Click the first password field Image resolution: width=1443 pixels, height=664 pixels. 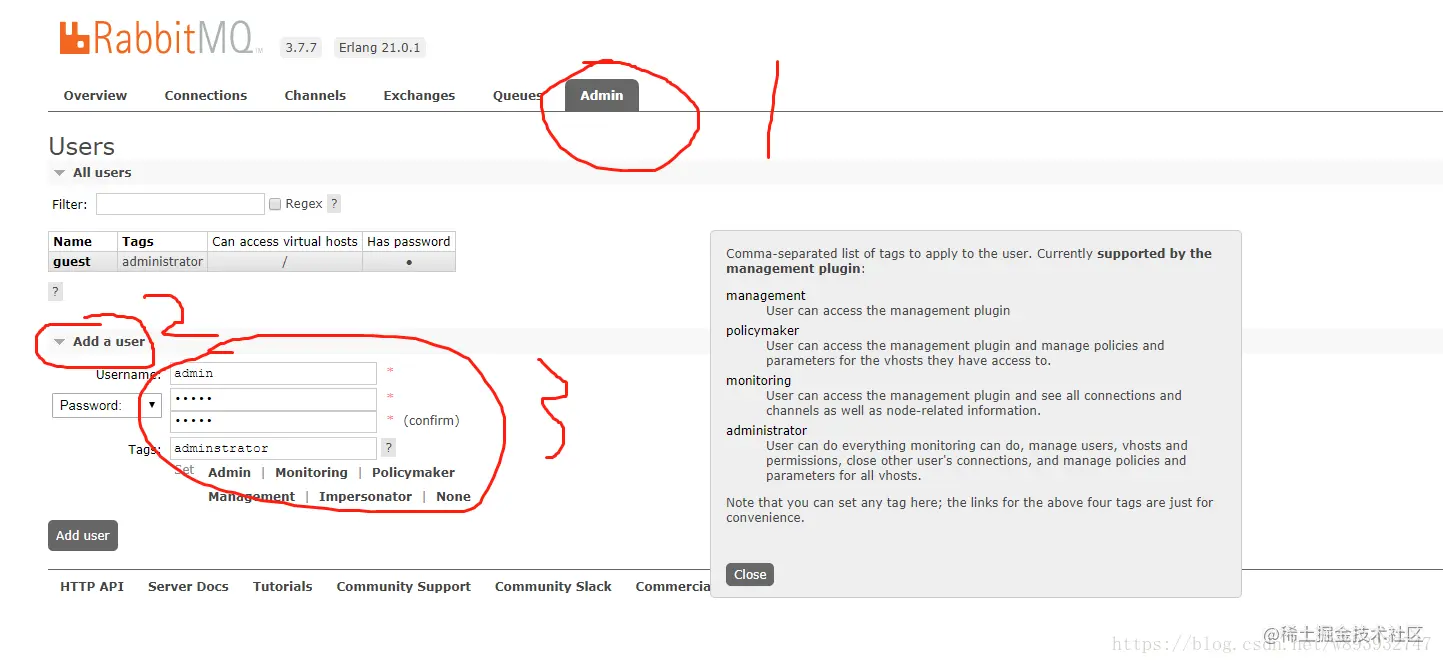coord(273,398)
